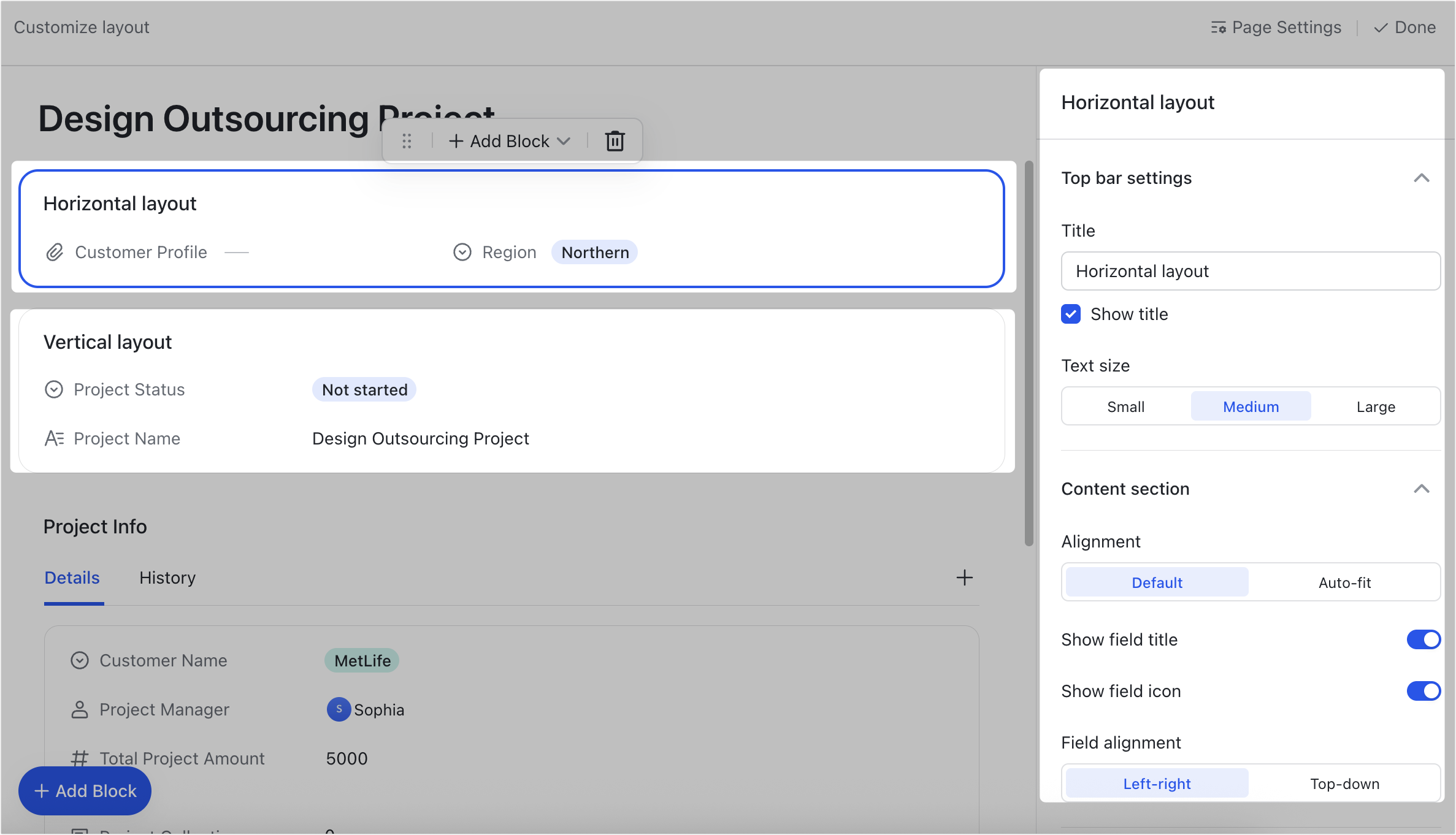Screen dimensions: 1456x835
Task: Click Done to finish customizing
Action: 1404,28
